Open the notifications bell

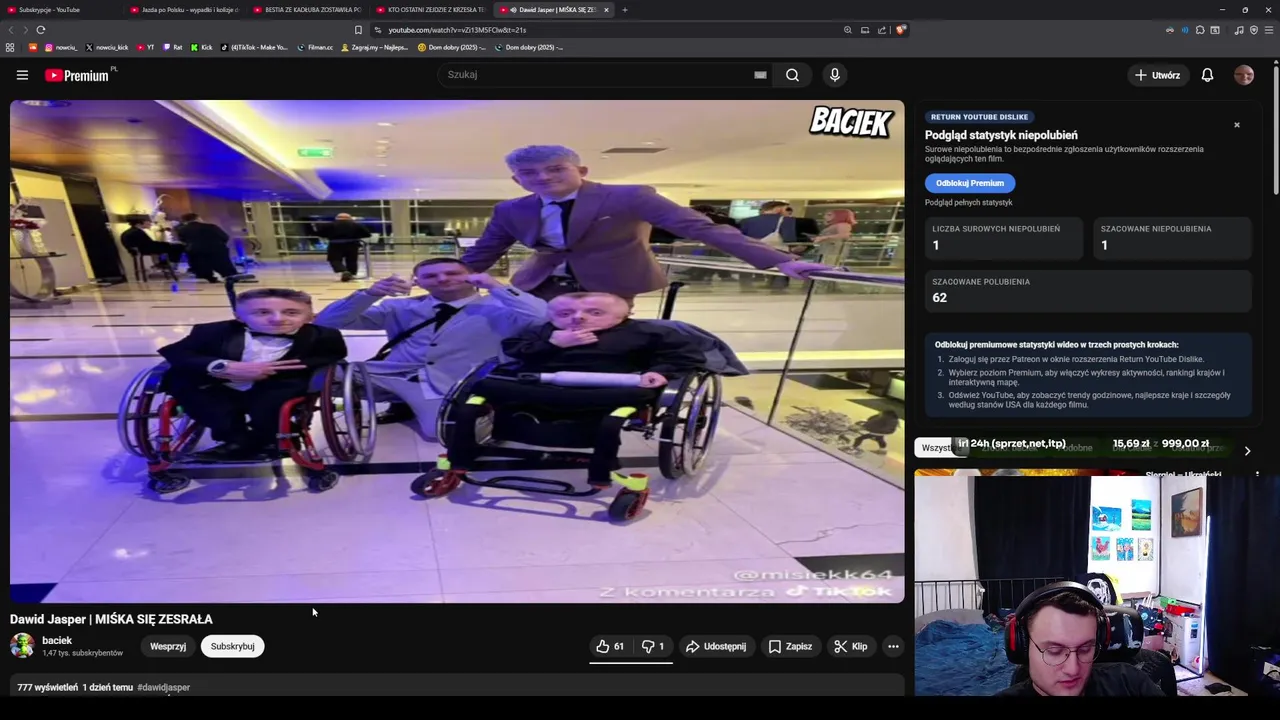pyautogui.click(x=1207, y=75)
